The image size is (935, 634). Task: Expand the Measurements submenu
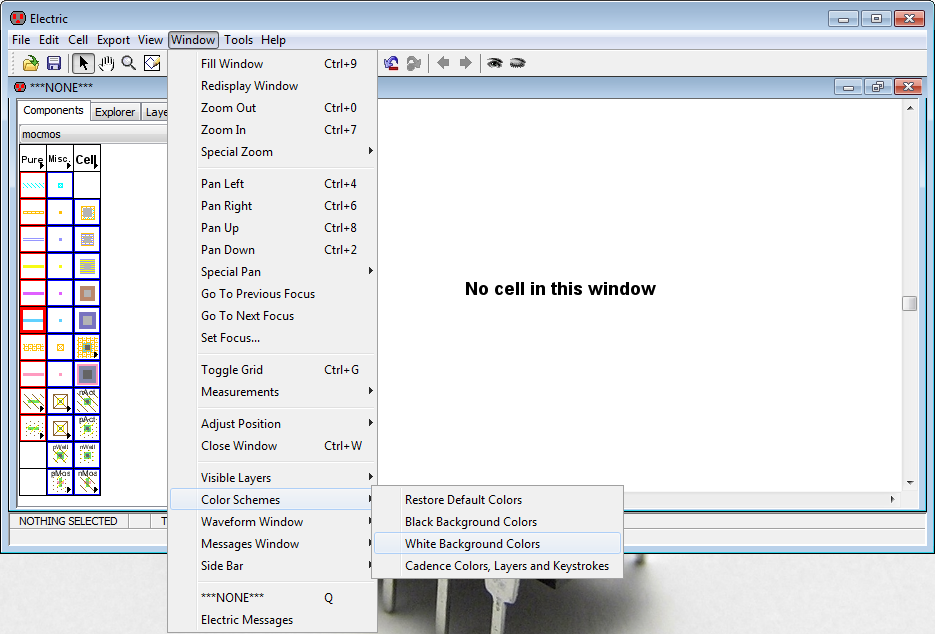(240, 392)
